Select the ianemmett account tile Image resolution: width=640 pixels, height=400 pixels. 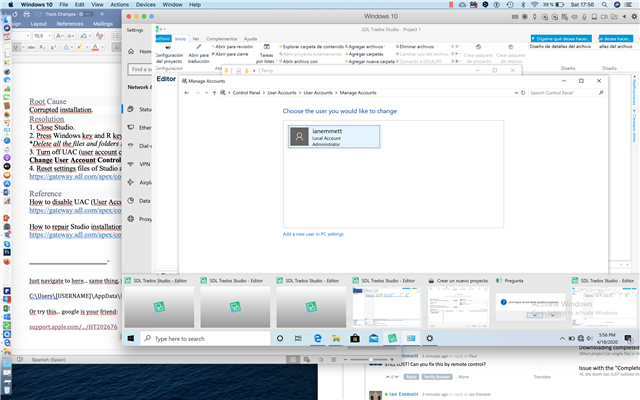(334, 137)
